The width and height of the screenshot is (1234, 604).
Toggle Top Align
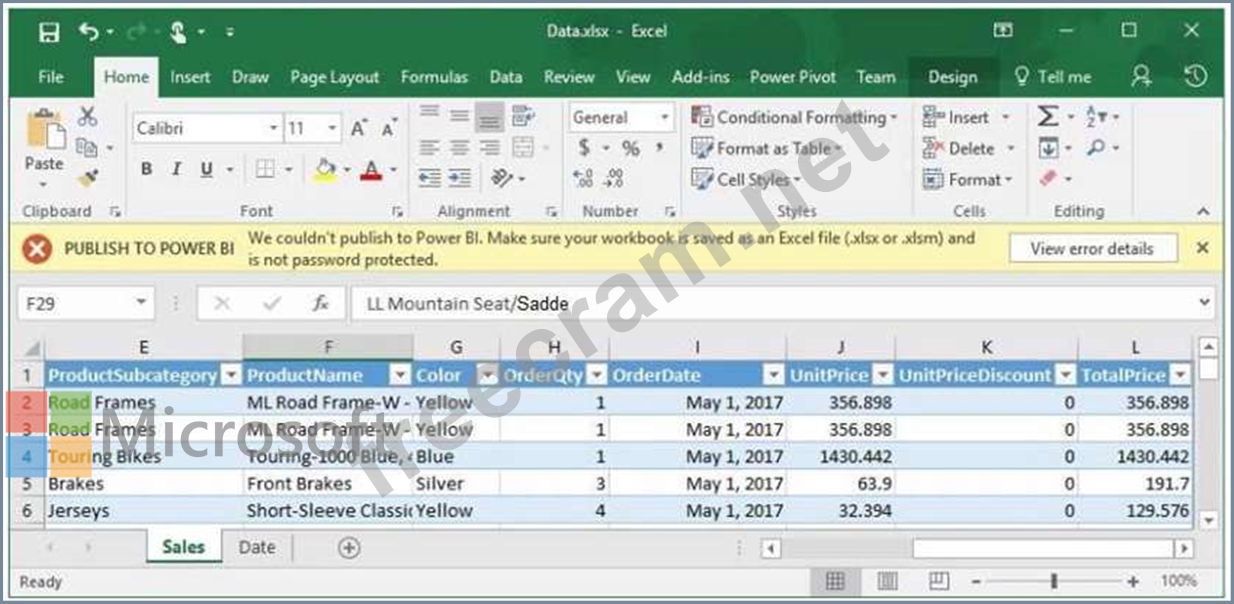(429, 113)
